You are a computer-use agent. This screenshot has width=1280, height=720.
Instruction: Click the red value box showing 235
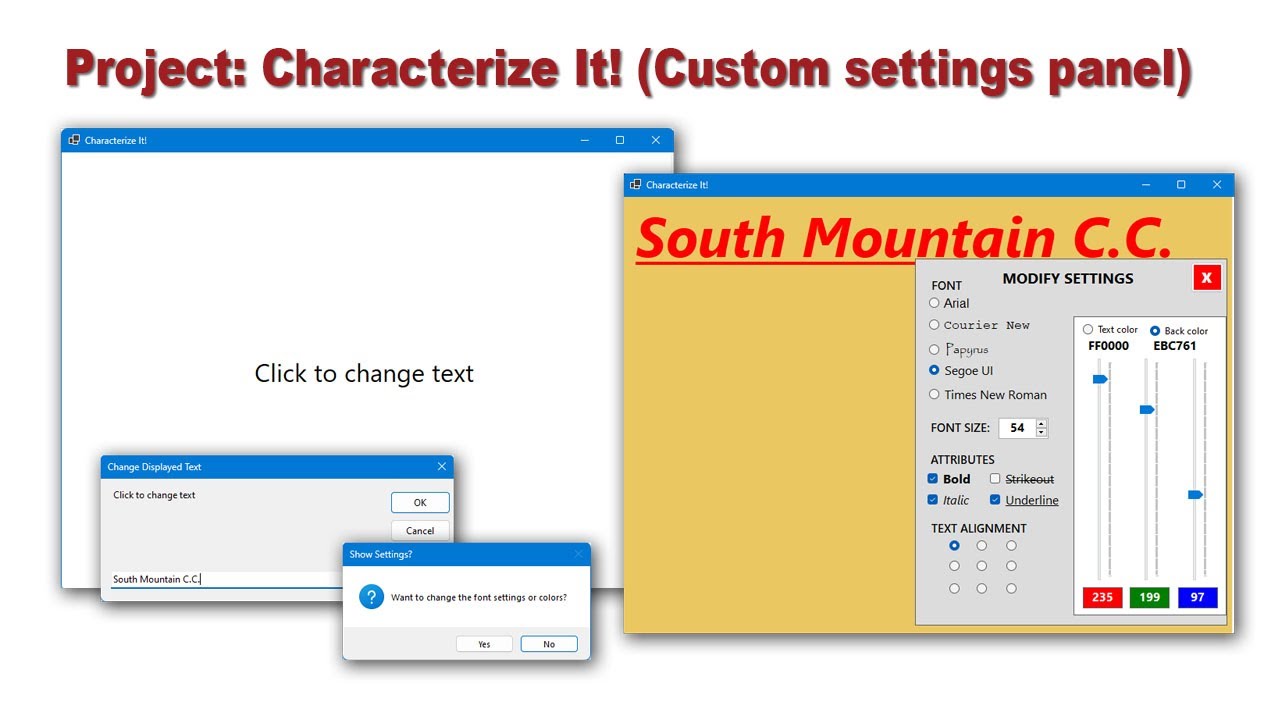click(x=1102, y=597)
